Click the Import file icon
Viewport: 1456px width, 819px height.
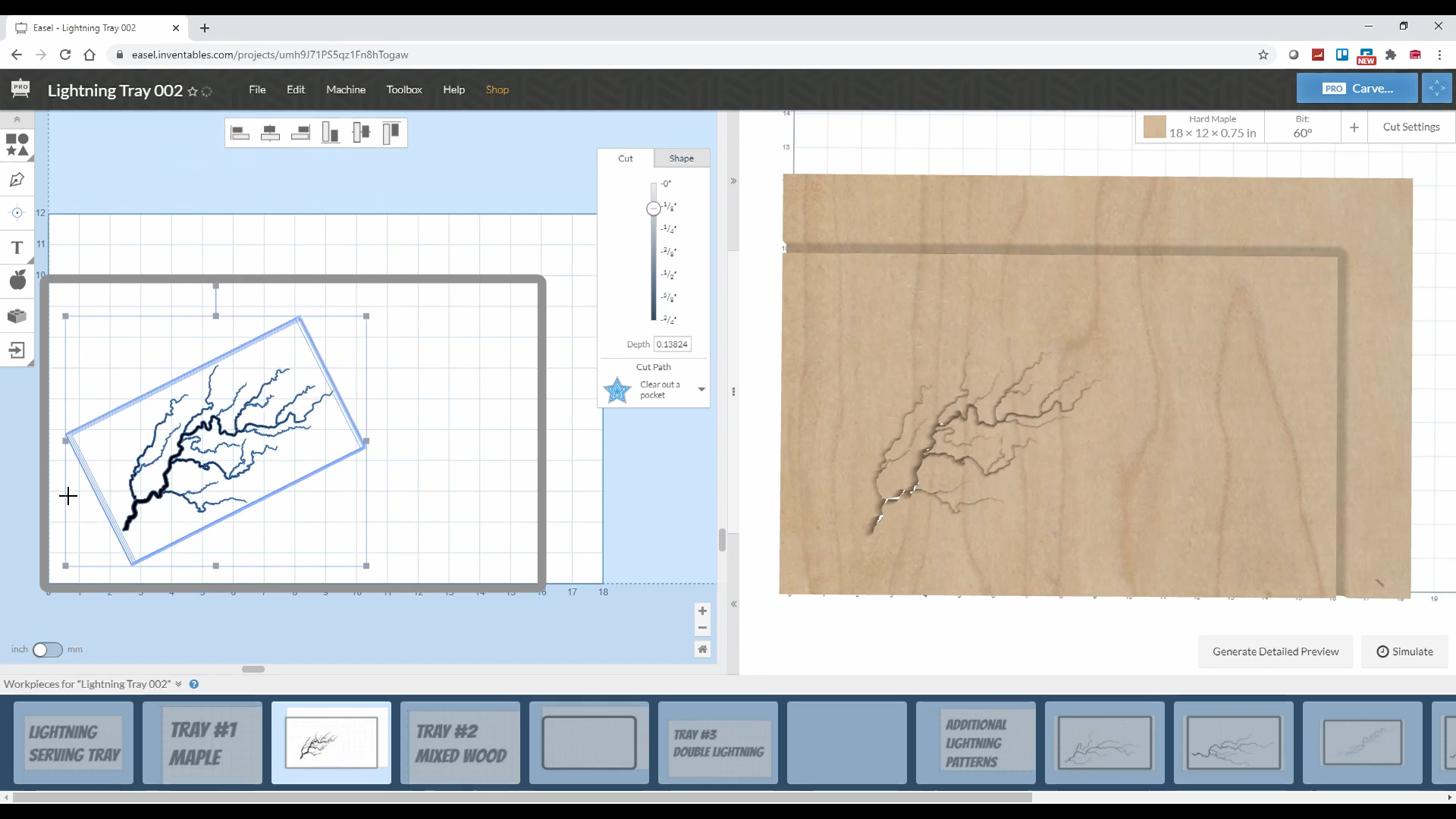pos(17,350)
